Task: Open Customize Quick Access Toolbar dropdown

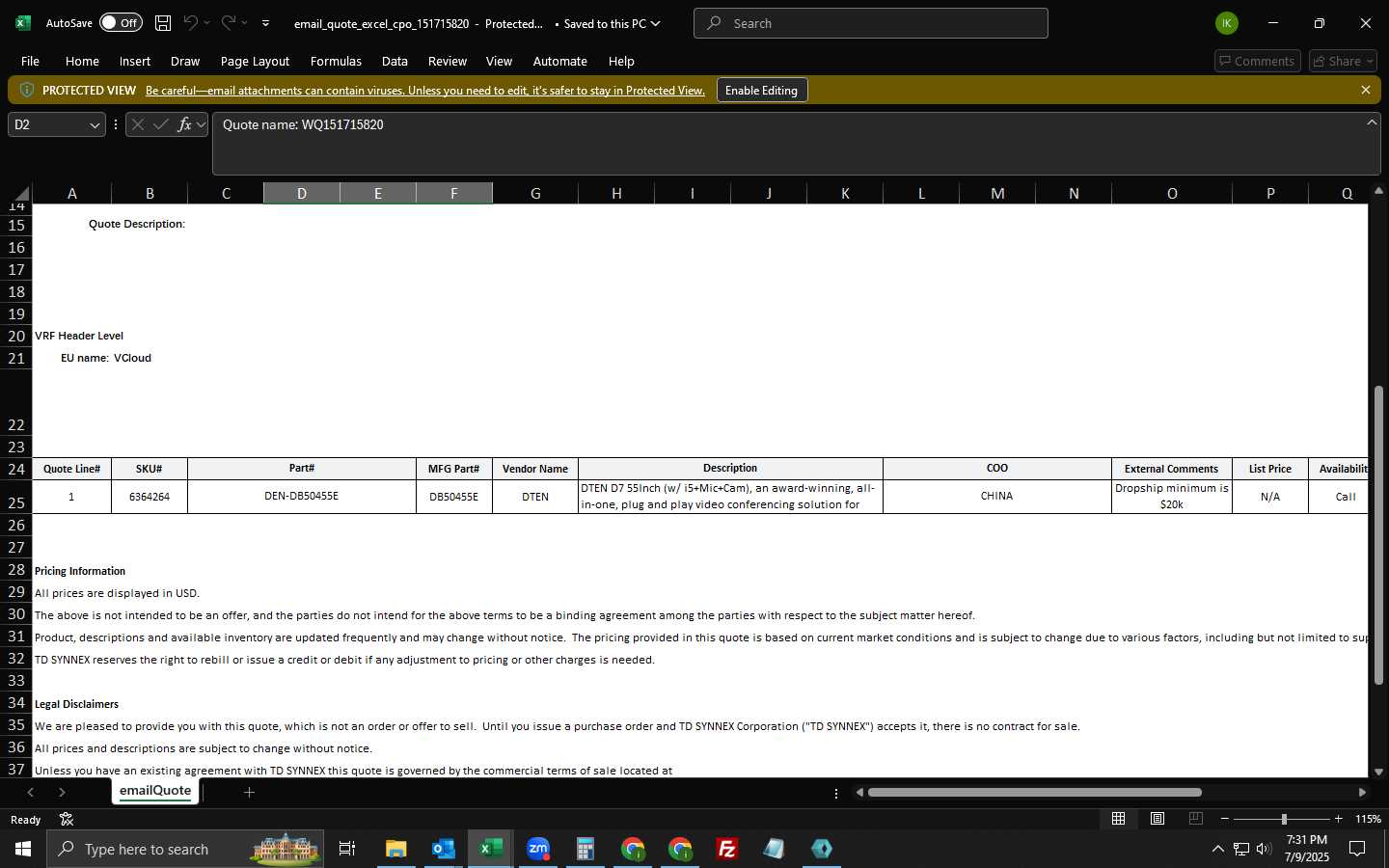Action: click(265, 23)
